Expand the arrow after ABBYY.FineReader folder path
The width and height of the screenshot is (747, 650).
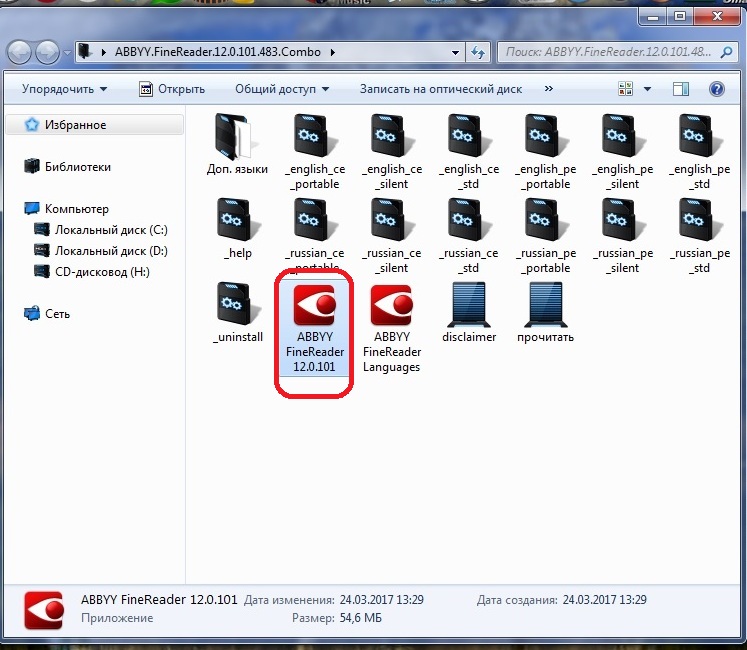[x=333, y=52]
